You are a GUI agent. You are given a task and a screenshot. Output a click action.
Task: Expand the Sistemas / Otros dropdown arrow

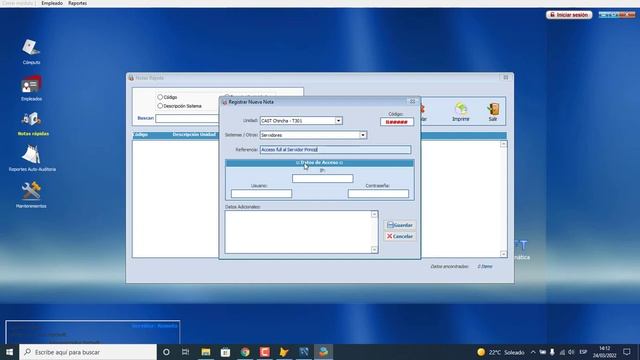(x=363, y=135)
